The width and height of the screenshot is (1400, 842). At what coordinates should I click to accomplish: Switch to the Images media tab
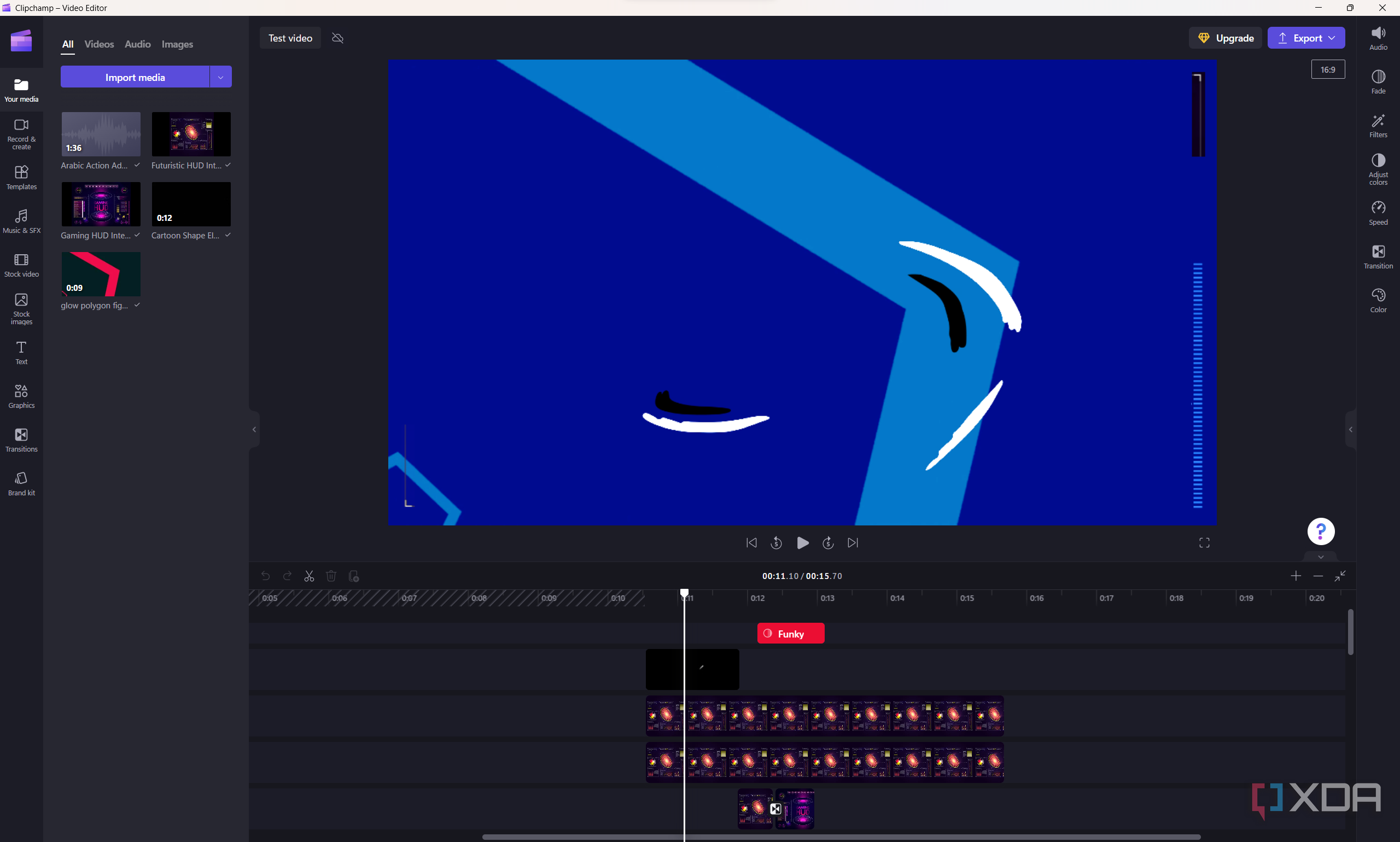pos(177,44)
